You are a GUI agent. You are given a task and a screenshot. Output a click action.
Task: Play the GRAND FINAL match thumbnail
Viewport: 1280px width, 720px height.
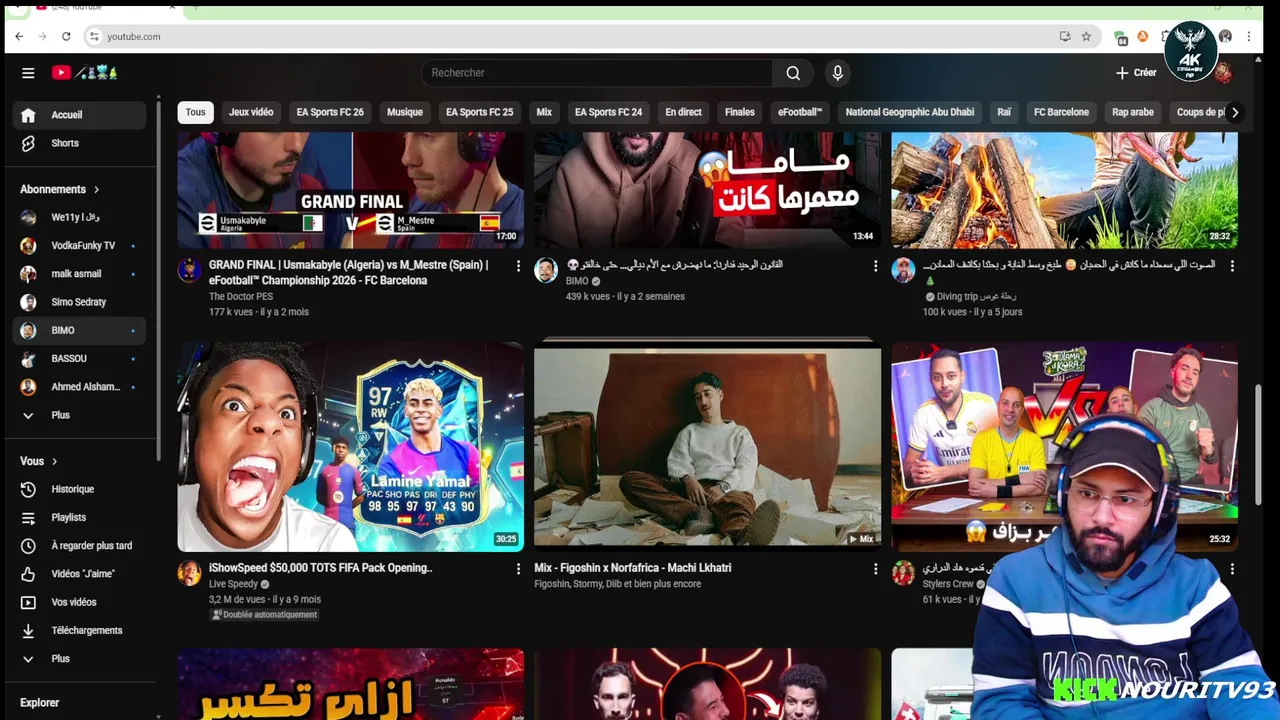pos(350,190)
